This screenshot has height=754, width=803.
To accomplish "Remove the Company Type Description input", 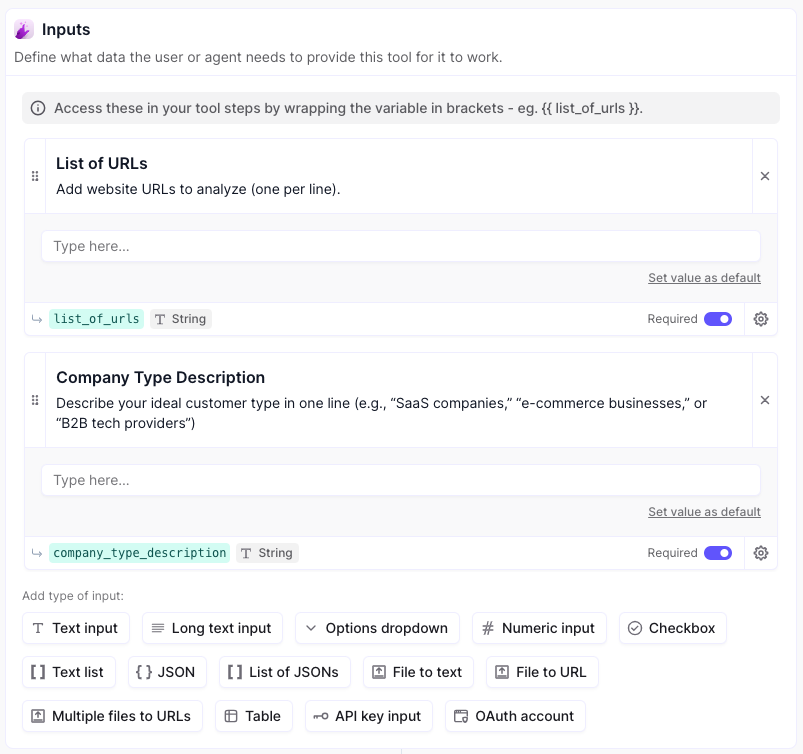I will pyautogui.click(x=765, y=400).
